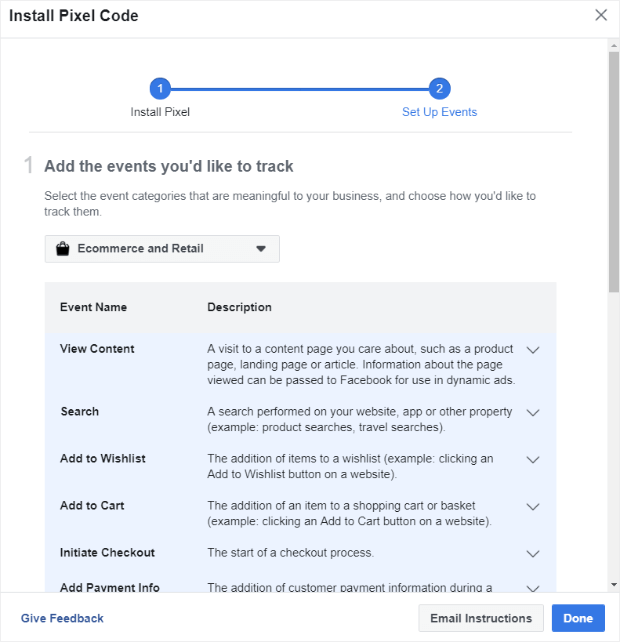620x642 pixels.
Task: Click the step 1 circle icon
Action: pos(160,88)
